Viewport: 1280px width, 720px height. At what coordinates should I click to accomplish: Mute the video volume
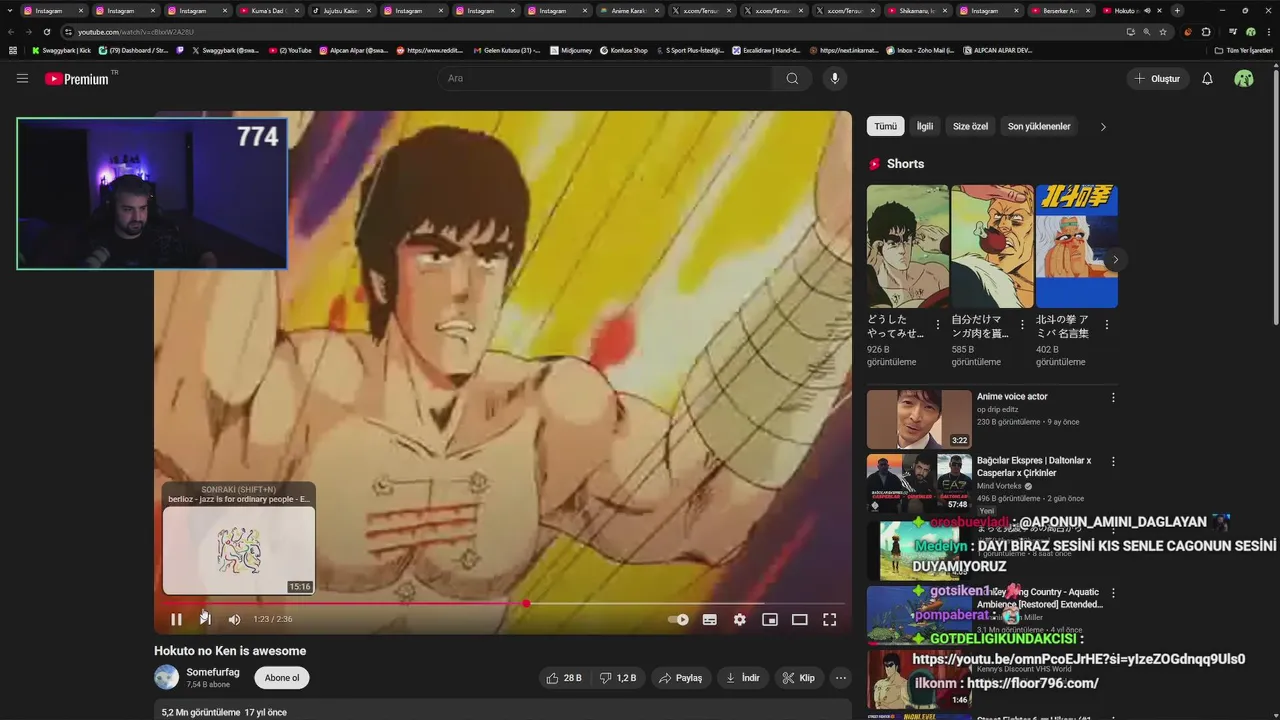234,619
